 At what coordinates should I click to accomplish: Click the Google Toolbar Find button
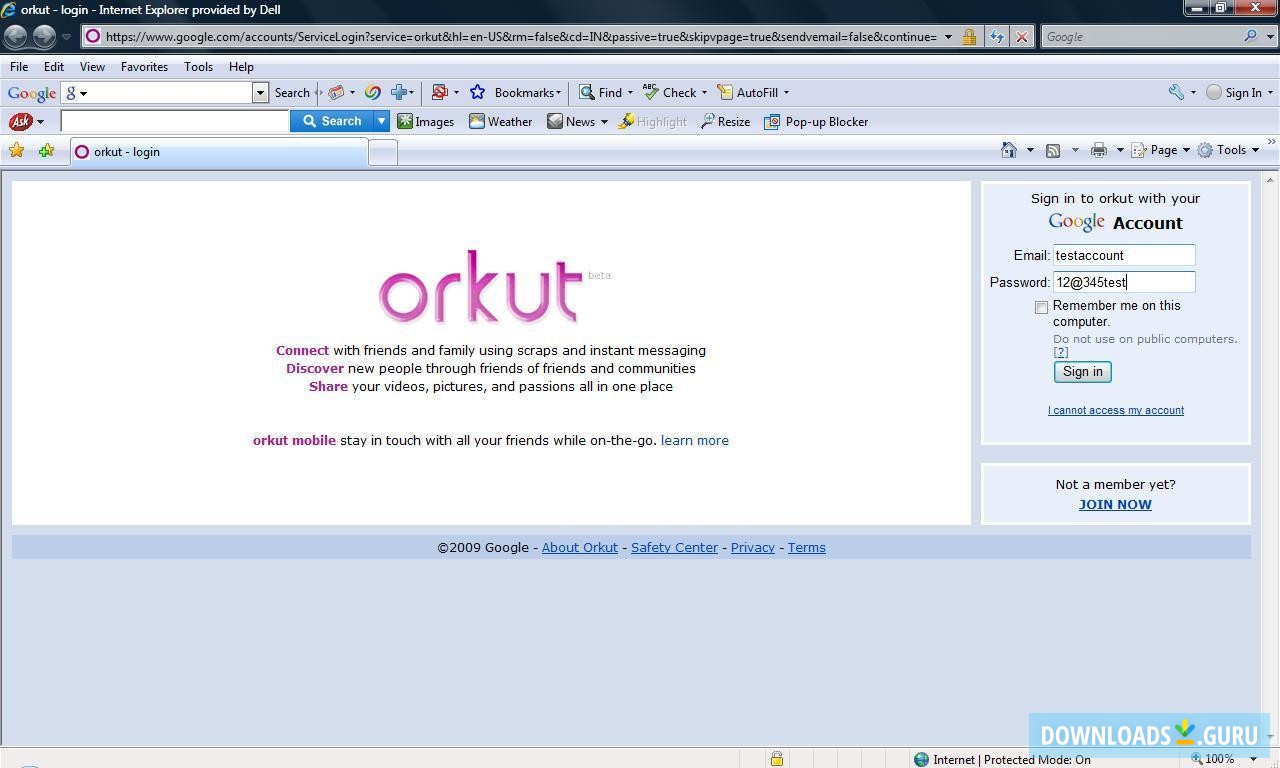[x=600, y=92]
